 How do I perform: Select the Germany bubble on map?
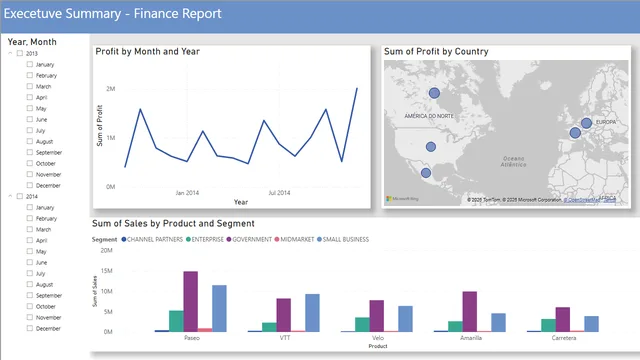587,123
